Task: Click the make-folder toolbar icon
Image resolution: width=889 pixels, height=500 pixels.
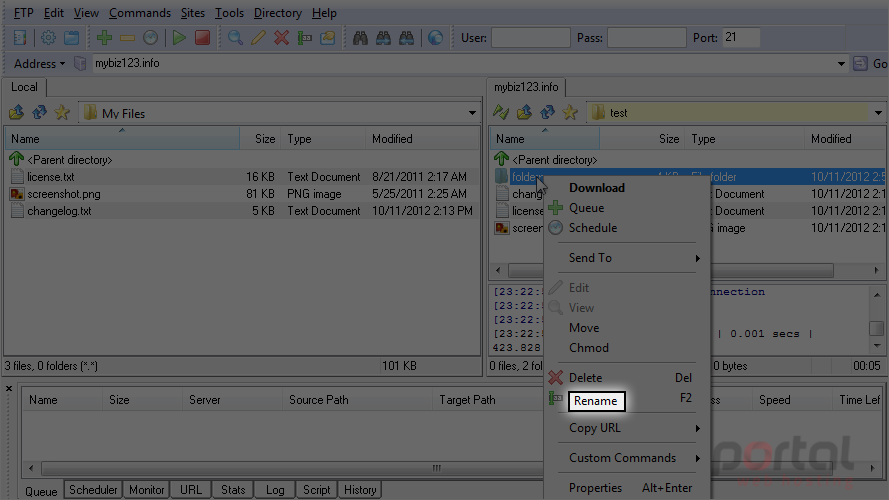Action: click(328, 38)
